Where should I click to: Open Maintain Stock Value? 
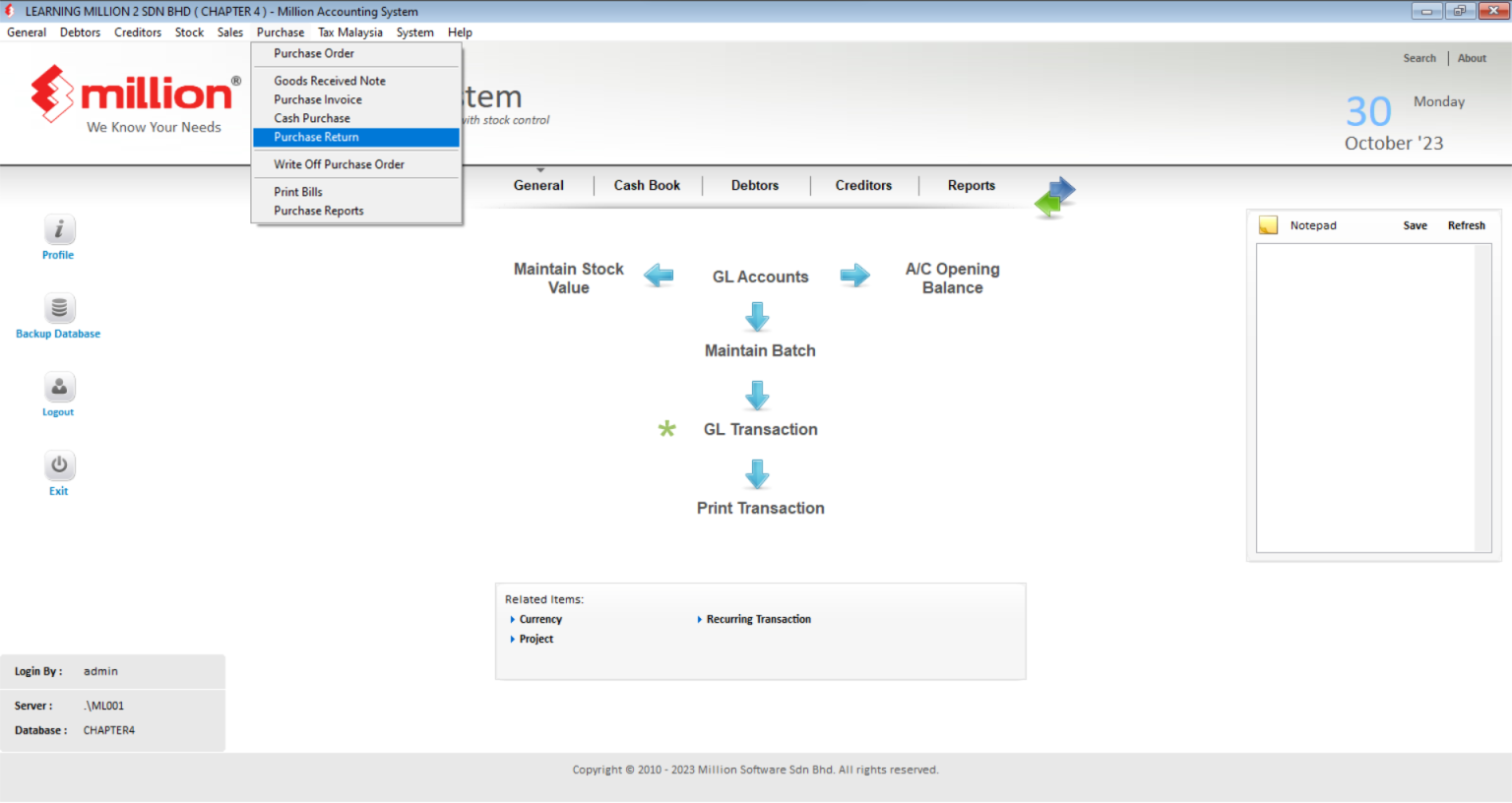tap(569, 278)
